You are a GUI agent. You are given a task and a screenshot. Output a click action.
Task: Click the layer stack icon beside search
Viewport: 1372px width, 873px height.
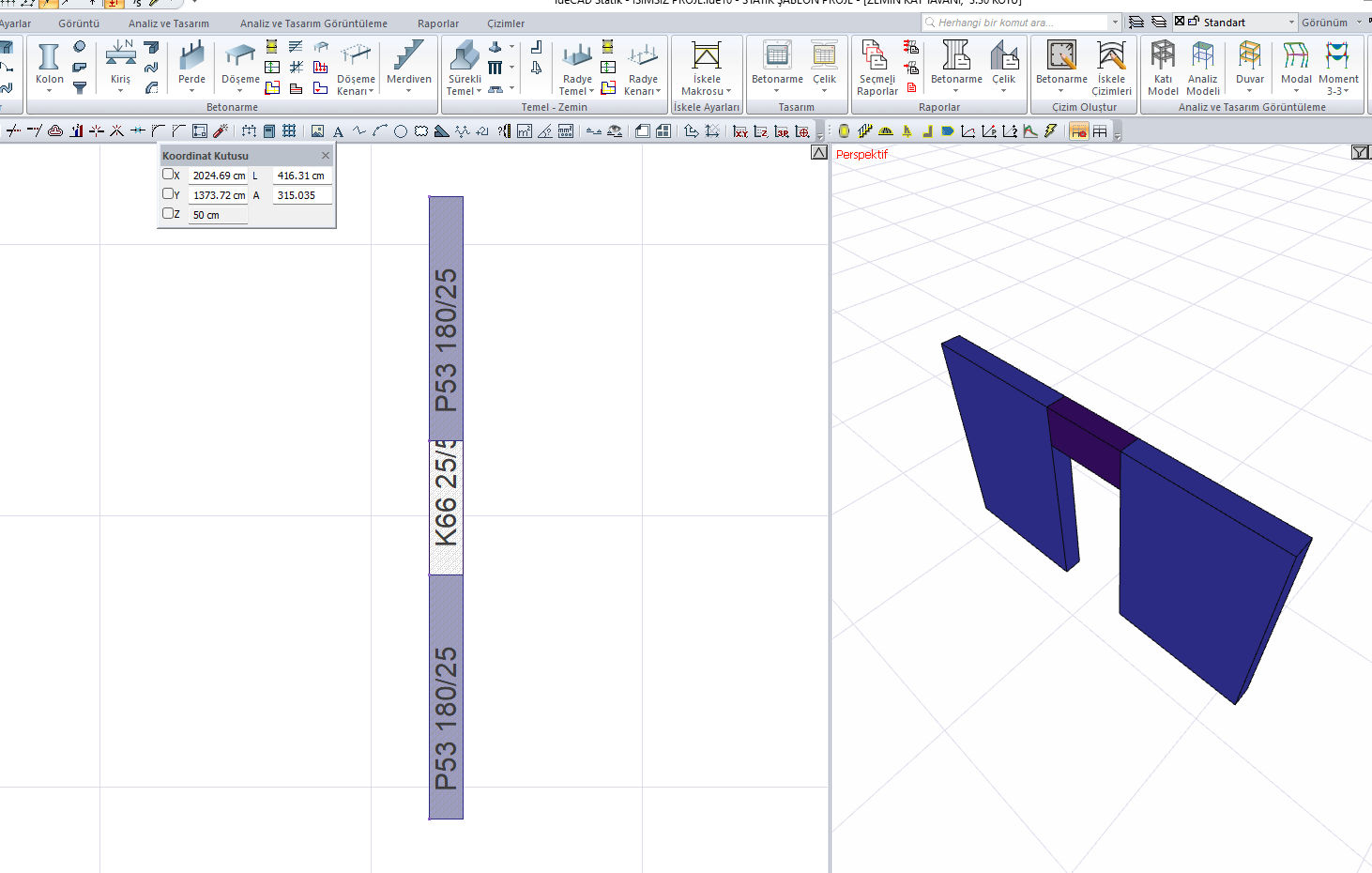(1136, 22)
